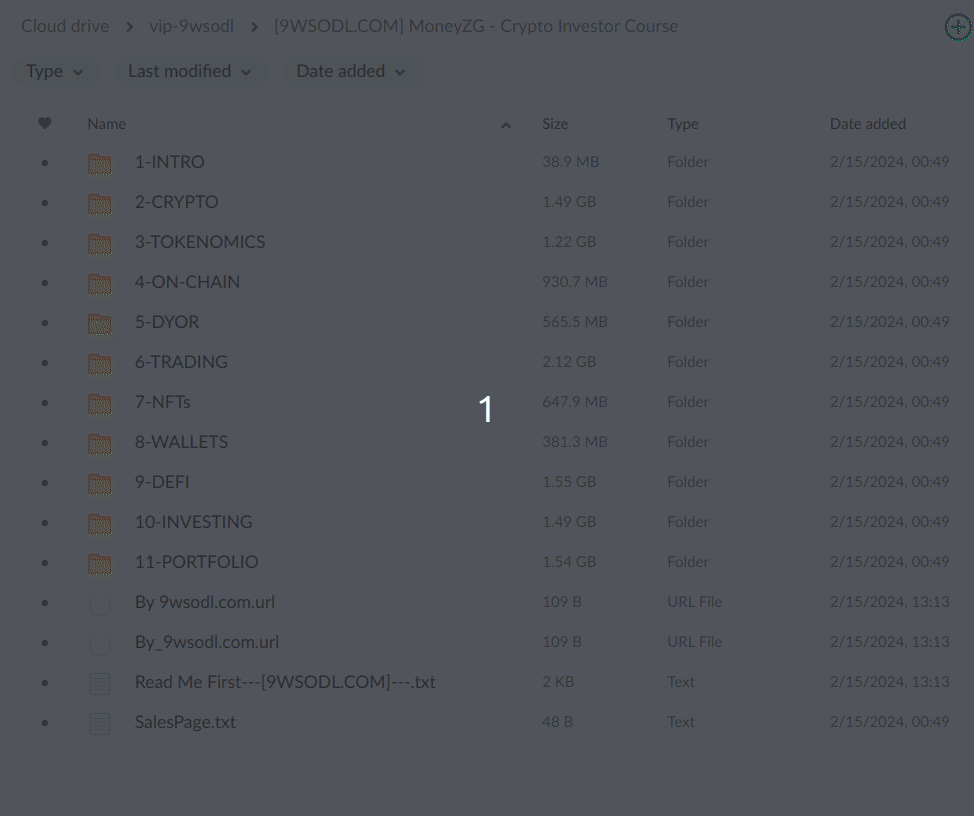Open the Date added filter dropdown

tap(351, 72)
